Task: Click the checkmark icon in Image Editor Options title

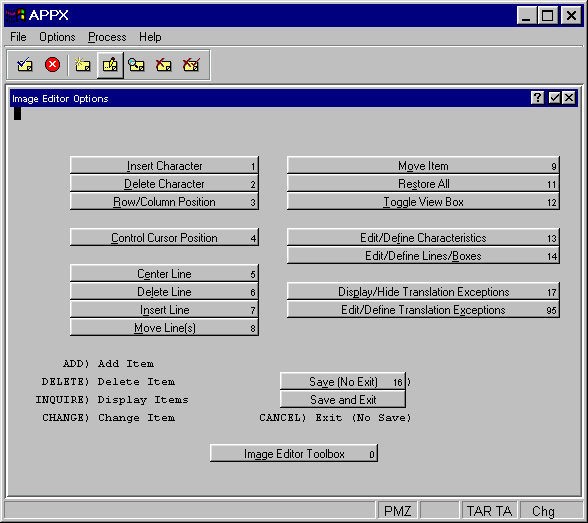Action: pos(554,98)
